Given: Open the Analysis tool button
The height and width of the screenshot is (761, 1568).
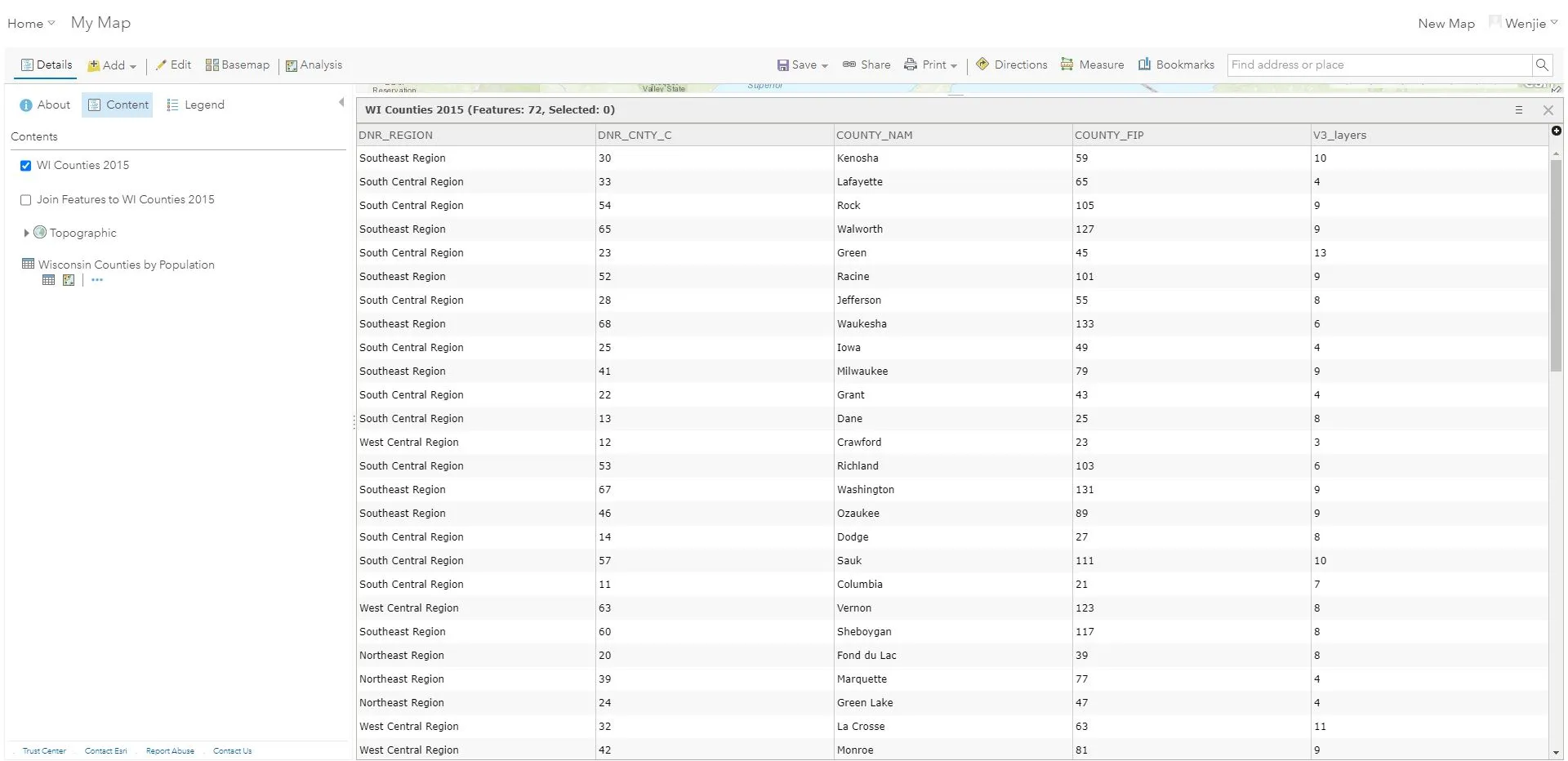Looking at the screenshot, I should [314, 65].
